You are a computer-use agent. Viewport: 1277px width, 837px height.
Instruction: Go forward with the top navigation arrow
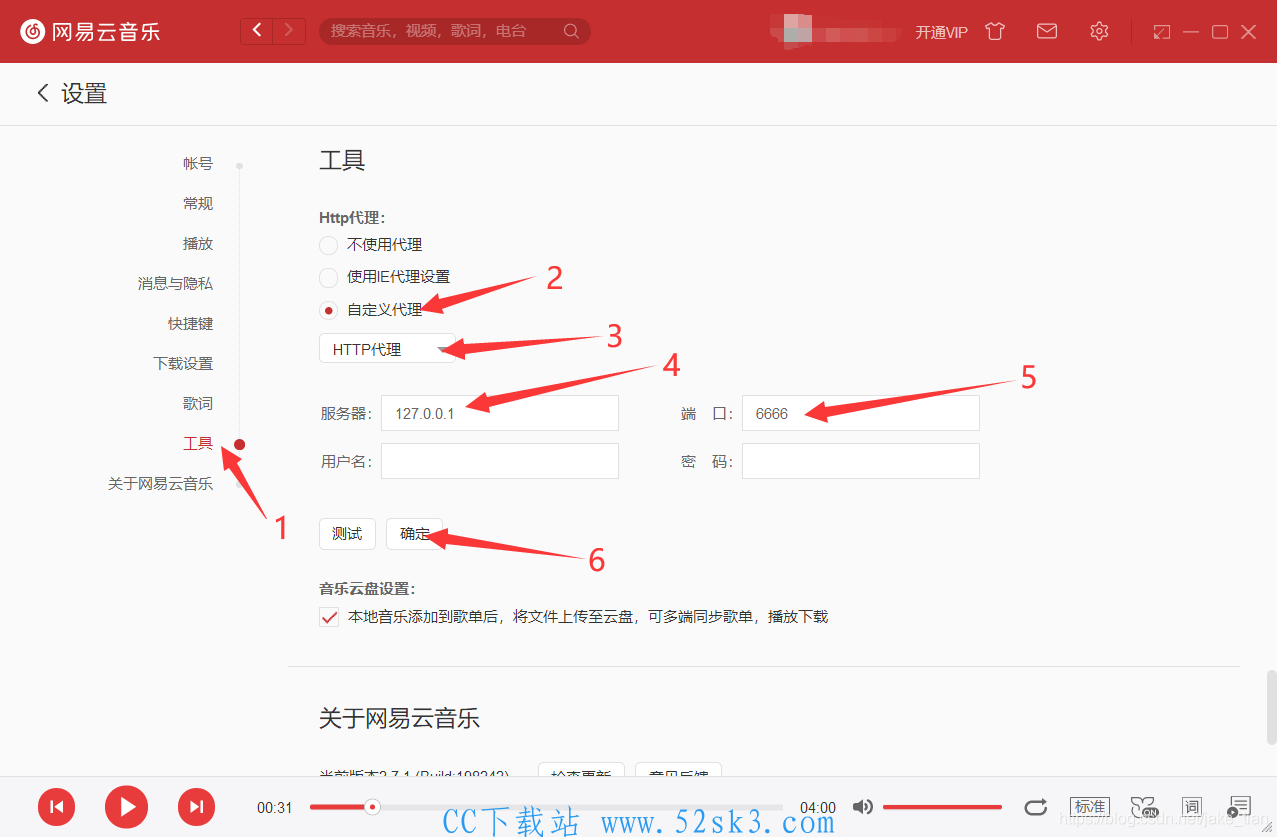[290, 31]
